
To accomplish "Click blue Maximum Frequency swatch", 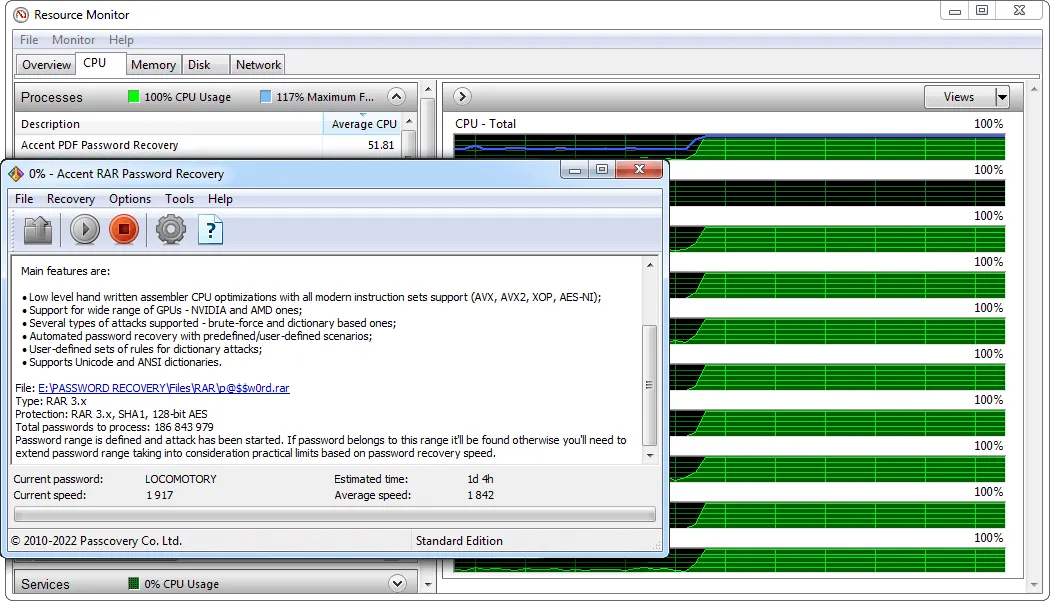I will pyautogui.click(x=265, y=96).
